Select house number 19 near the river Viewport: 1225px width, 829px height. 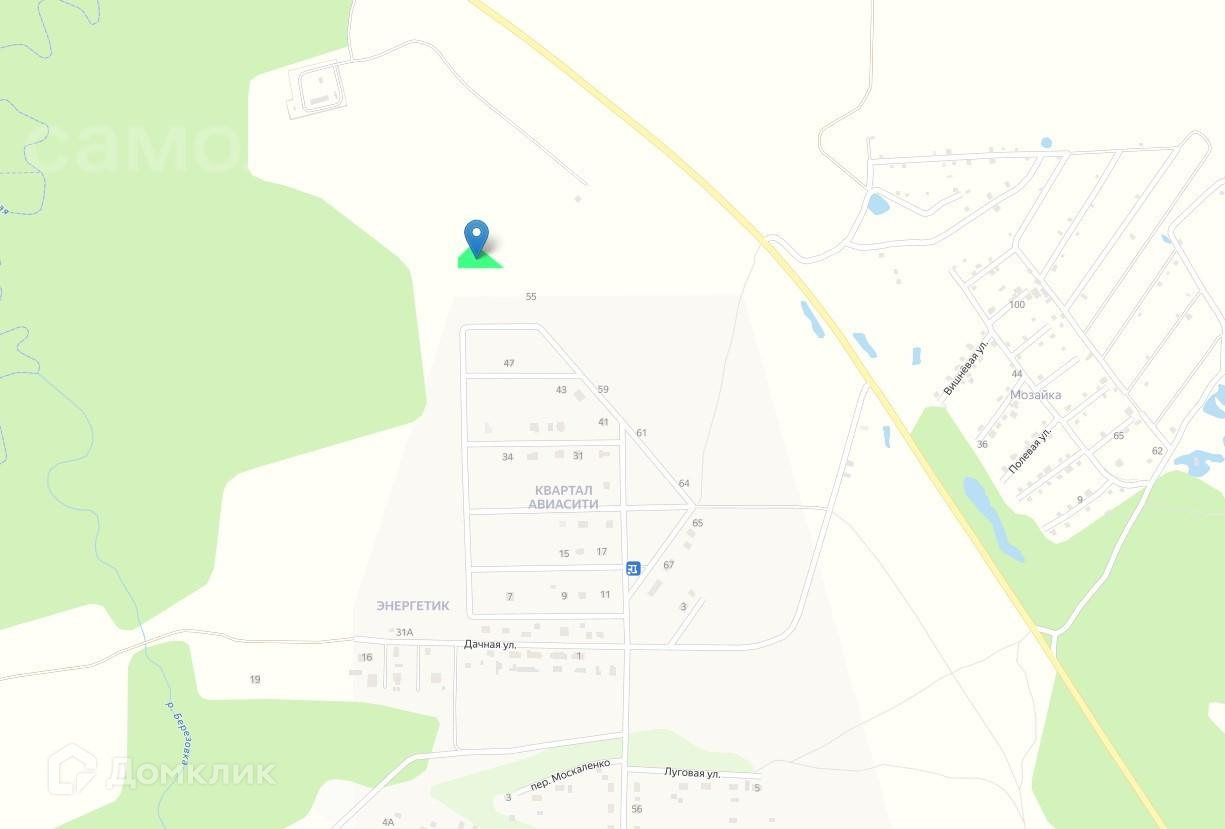[255, 680]
